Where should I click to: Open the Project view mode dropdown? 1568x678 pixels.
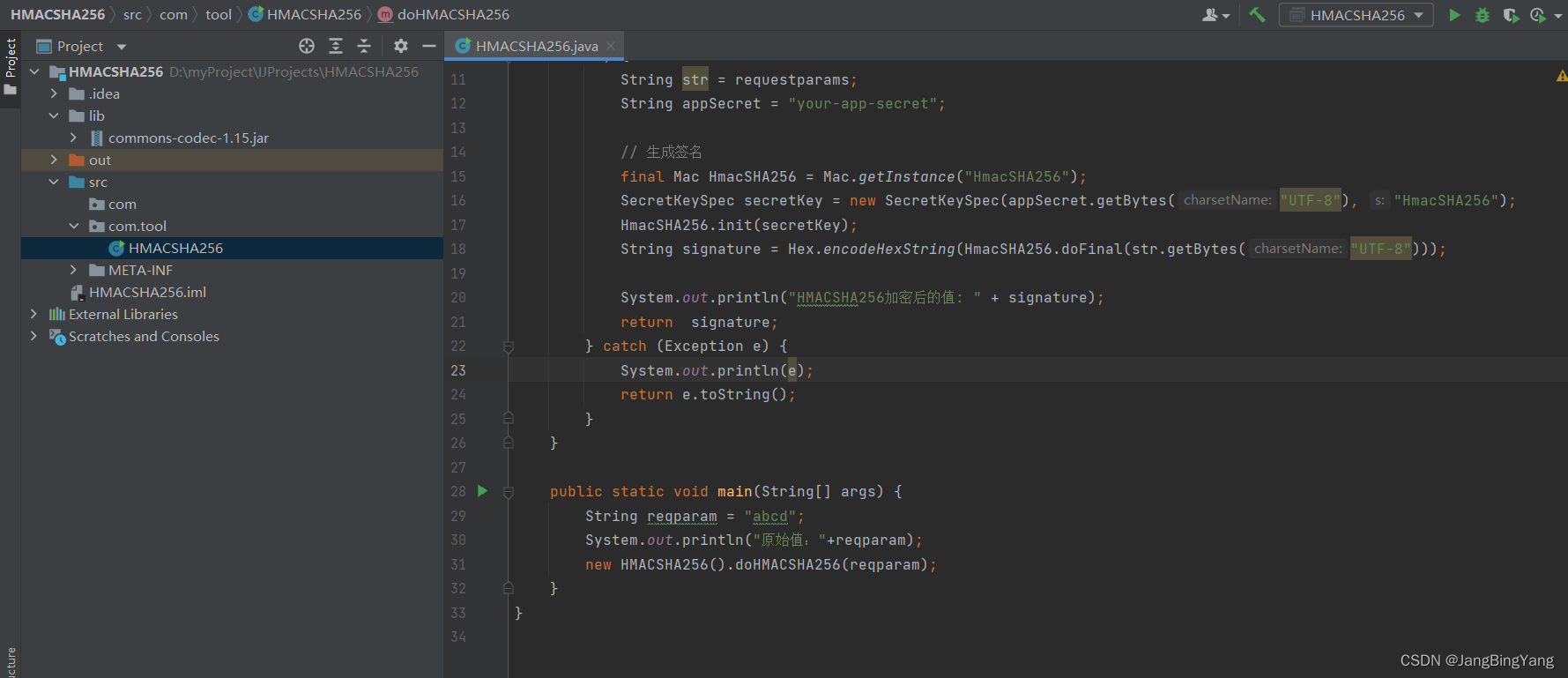122,47
